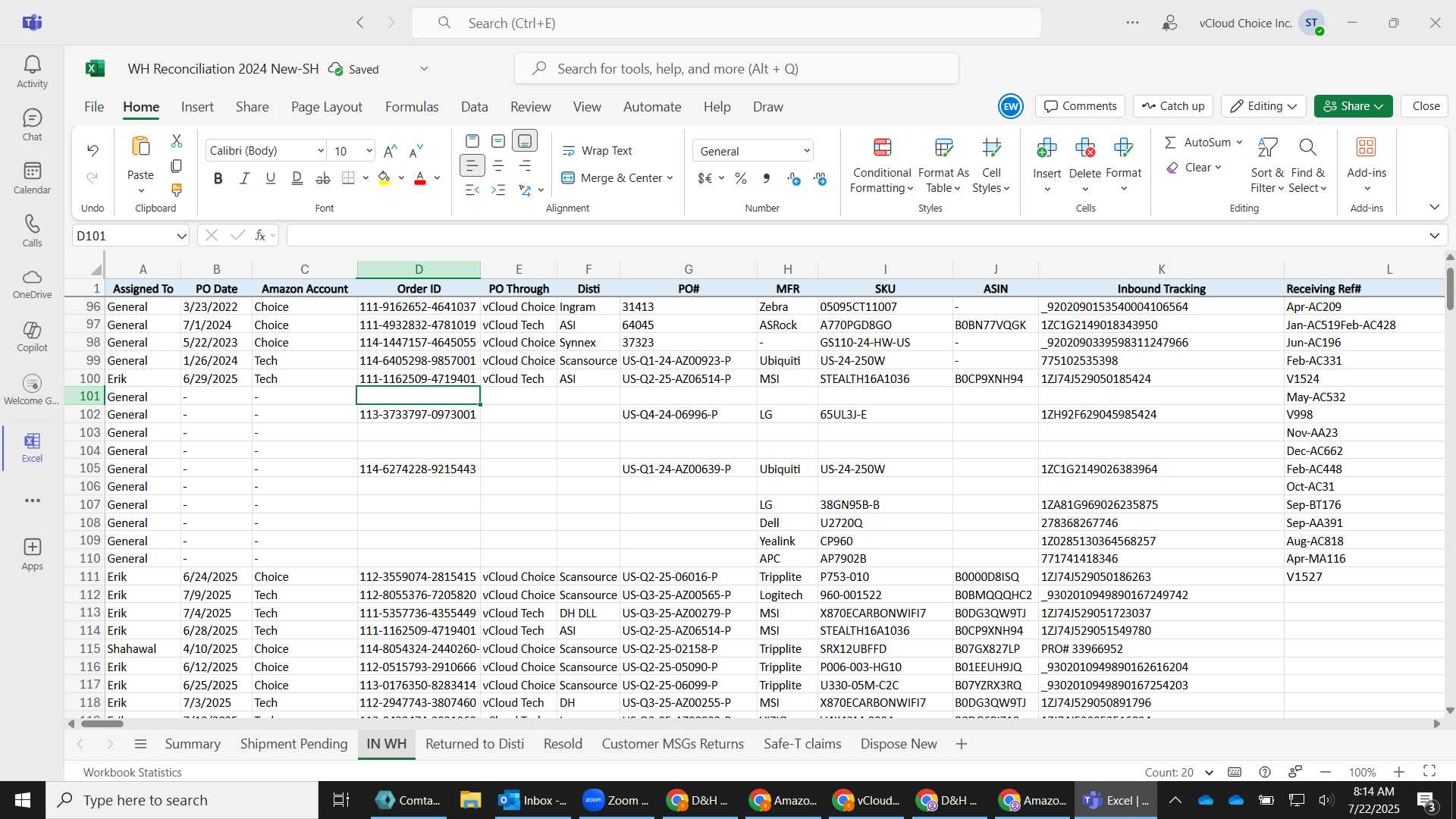Toggle middle align
Screen dimensions: 1456x819
(498, 141)
